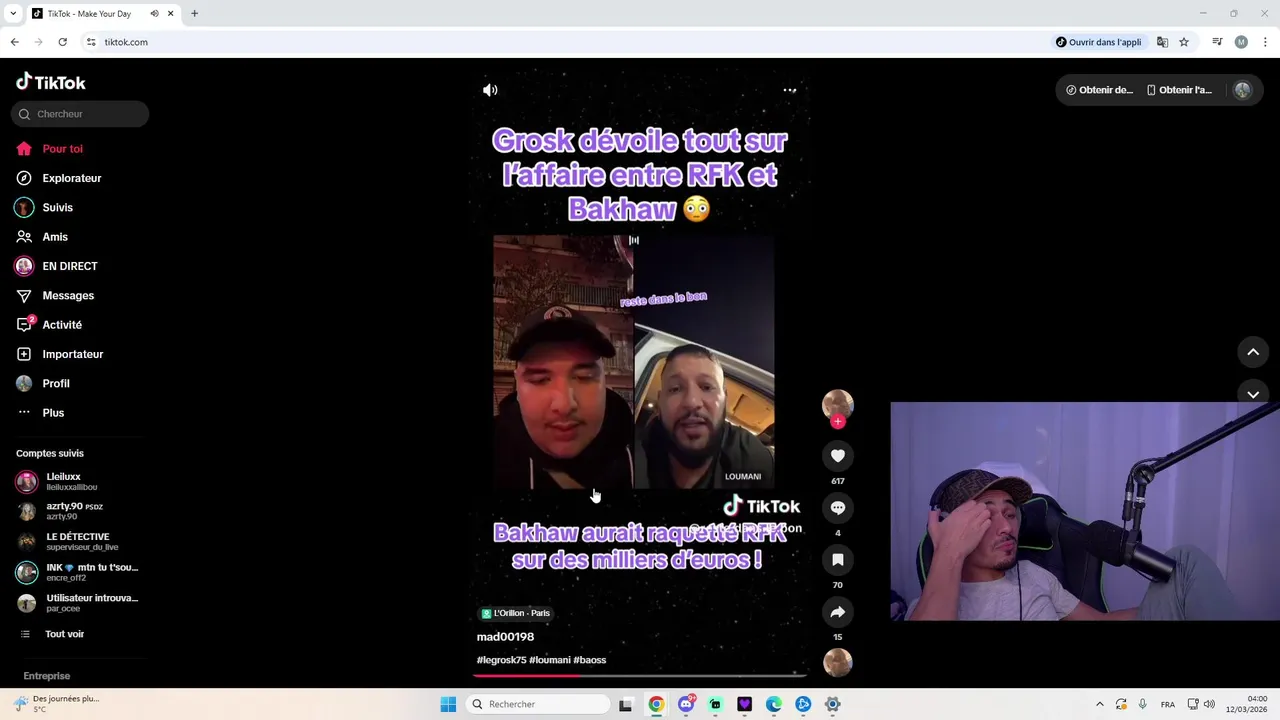The width and height of the screenshot is (1280, 720).
Task: Open followed account Lleiluxx
Action: coord(78,482)
